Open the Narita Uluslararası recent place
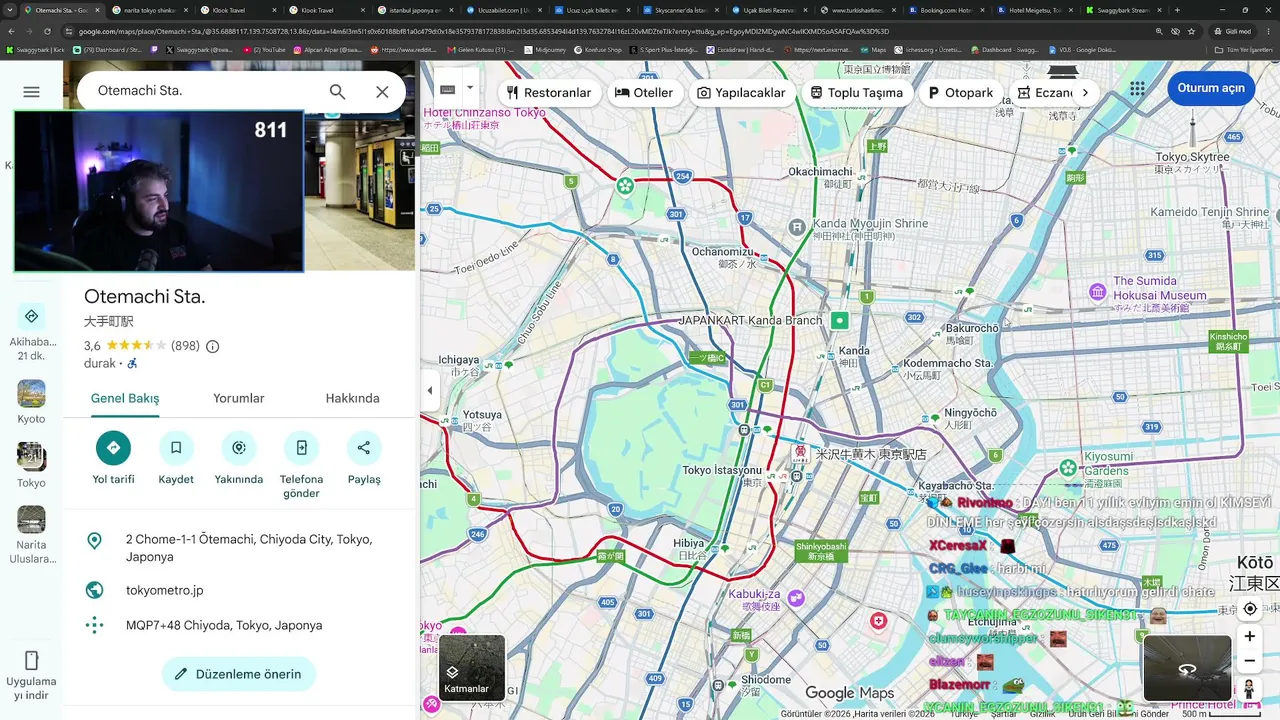Image resolution: width=1280 pixels, height=720 pixels. 31,535
